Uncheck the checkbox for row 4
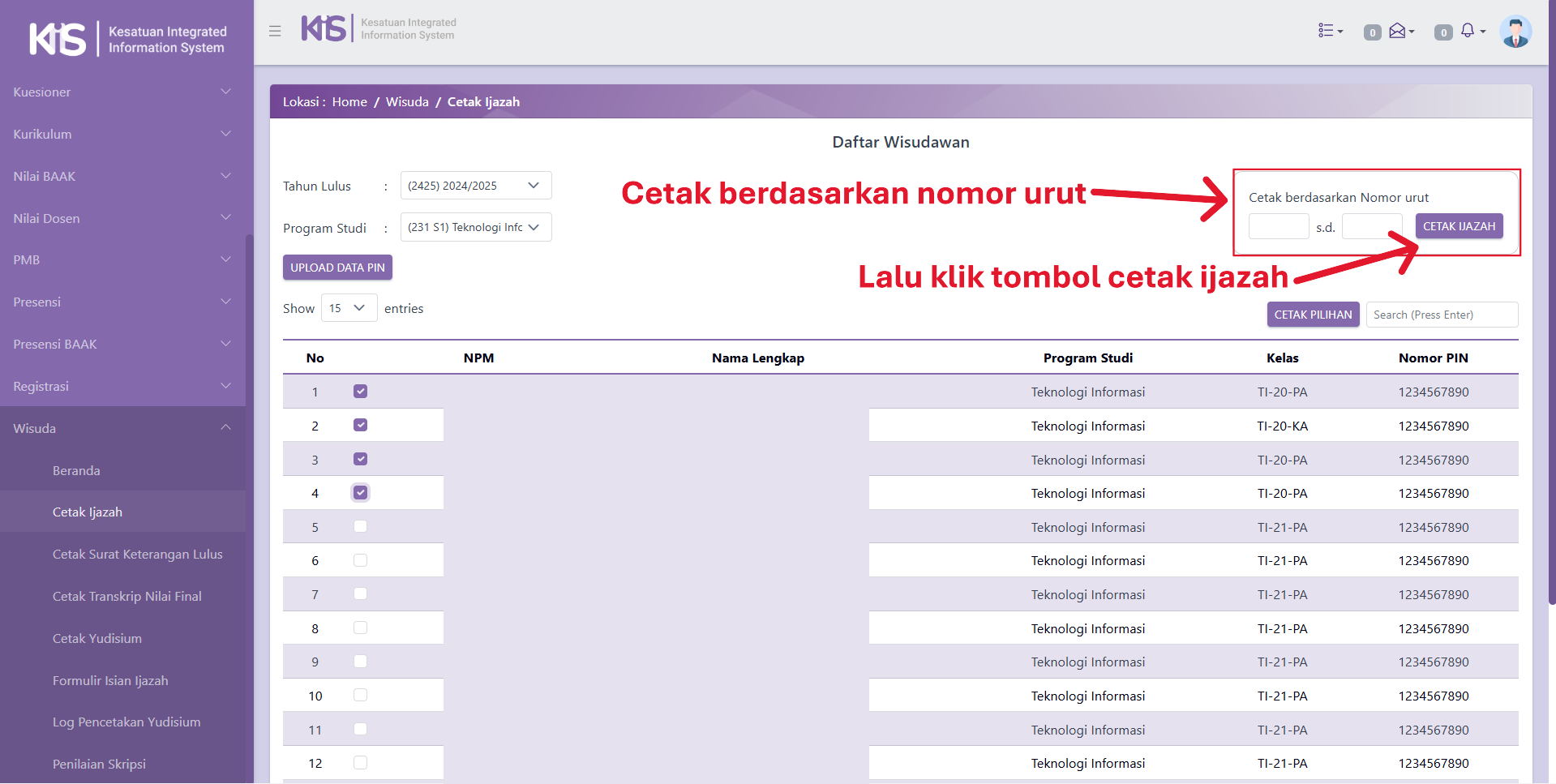 tap(361, 493)
